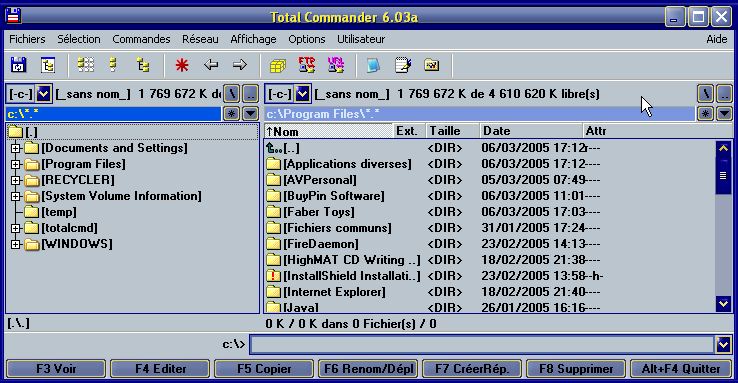The width and height of the screenshot is (738, 383).
Task: Switch to brief view with grid icon
Action: pyautogui.click(x=86, y=65)
